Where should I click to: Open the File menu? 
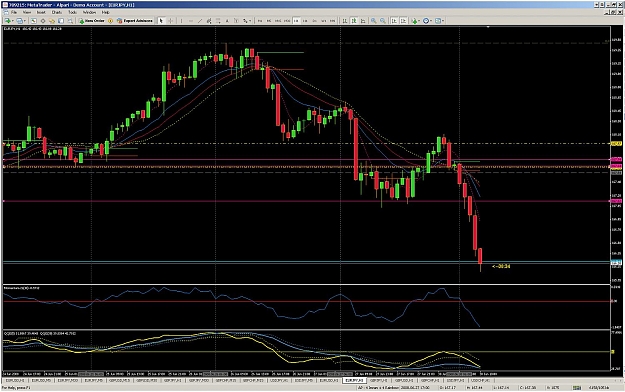click(x=14, y=12)
